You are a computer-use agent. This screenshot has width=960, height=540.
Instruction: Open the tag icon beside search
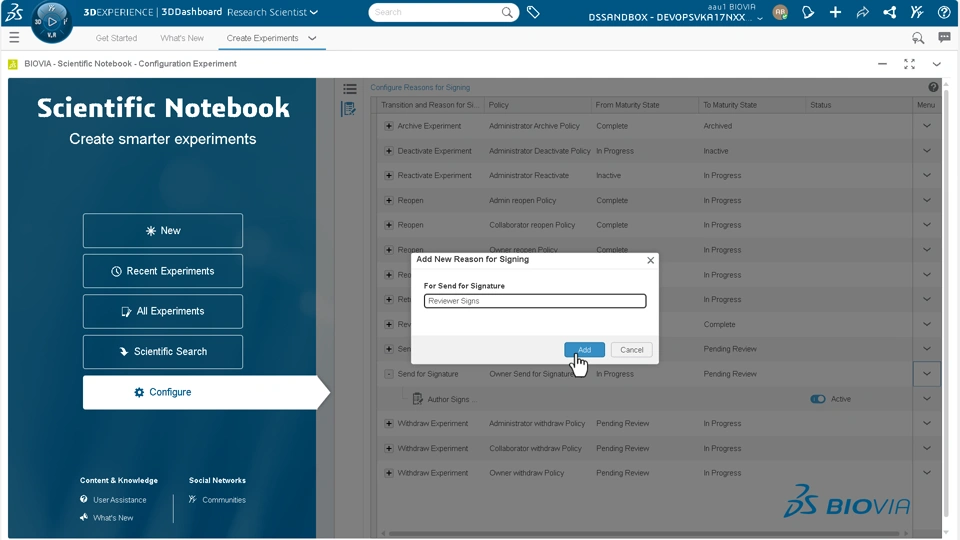coord(533,12)
